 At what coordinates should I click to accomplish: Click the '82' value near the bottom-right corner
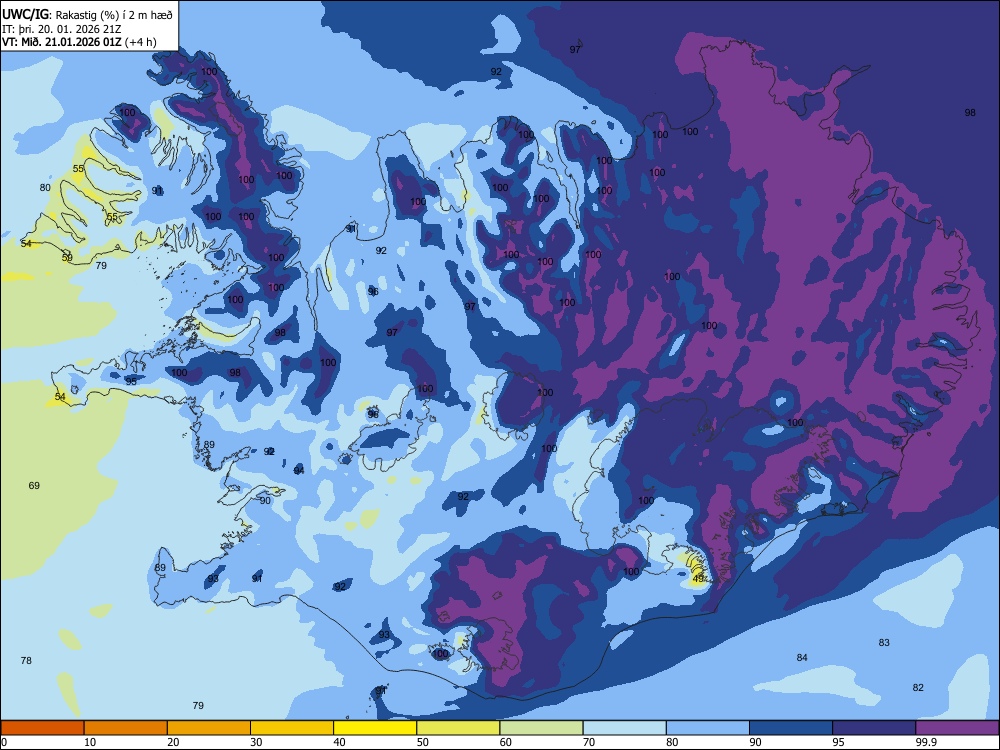918,687
